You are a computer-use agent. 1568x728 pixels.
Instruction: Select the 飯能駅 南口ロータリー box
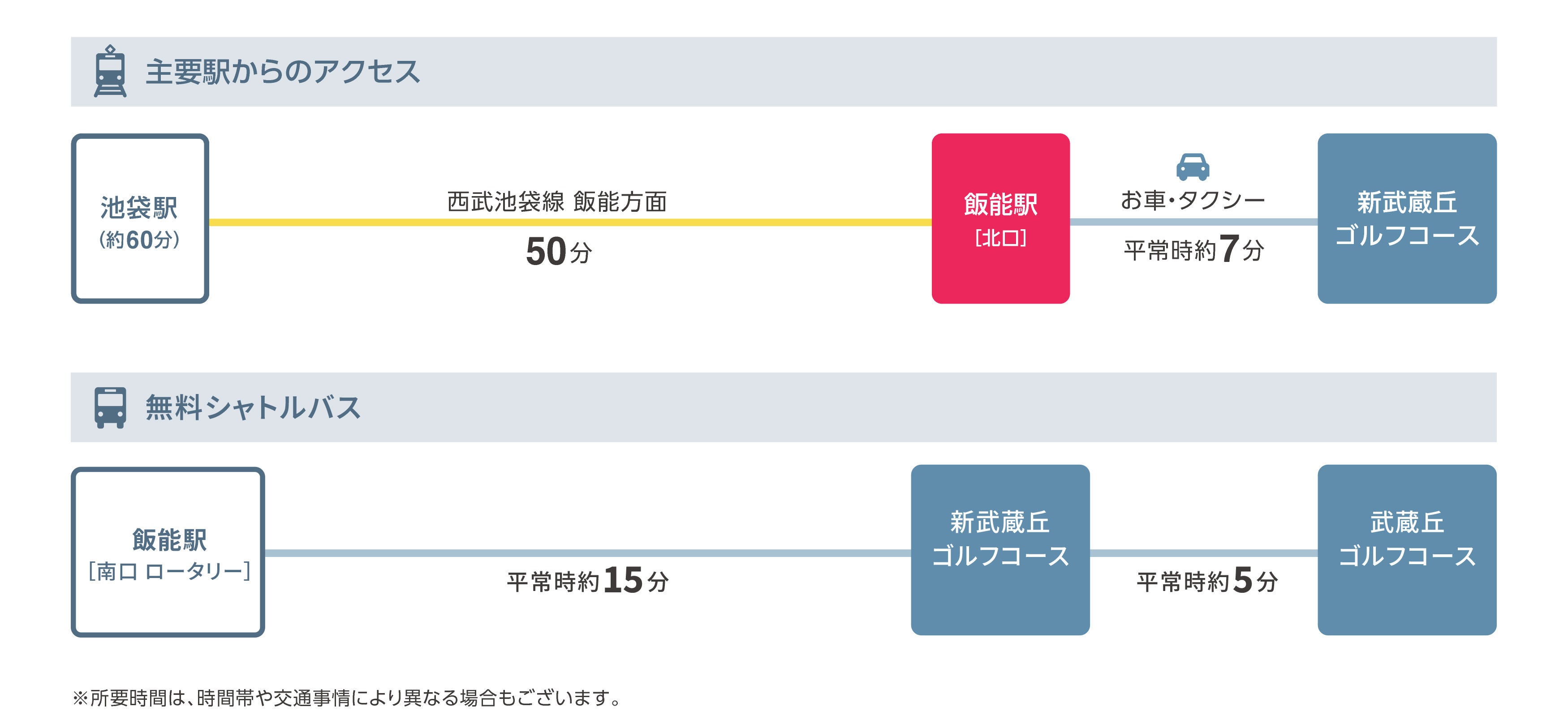(x=168, y=552)
